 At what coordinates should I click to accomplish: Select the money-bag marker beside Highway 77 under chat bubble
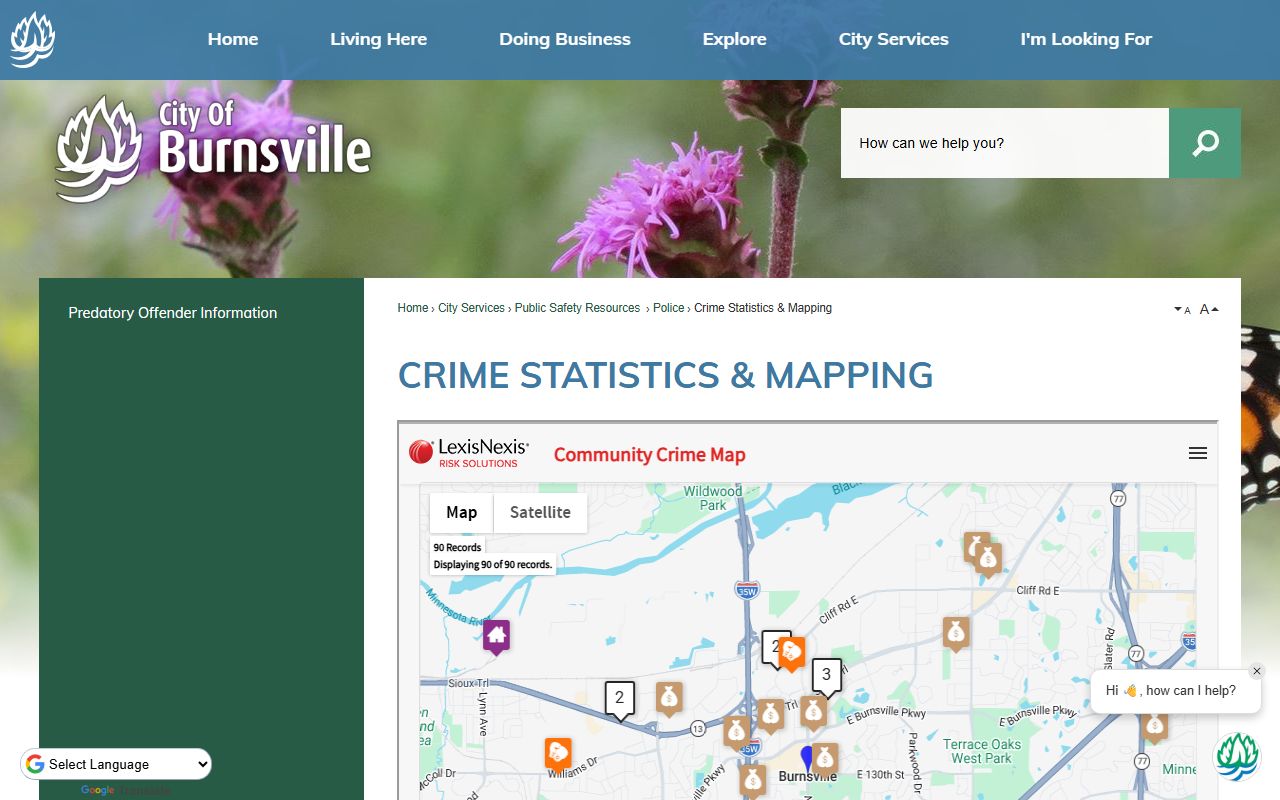[x=1155, y=726]
